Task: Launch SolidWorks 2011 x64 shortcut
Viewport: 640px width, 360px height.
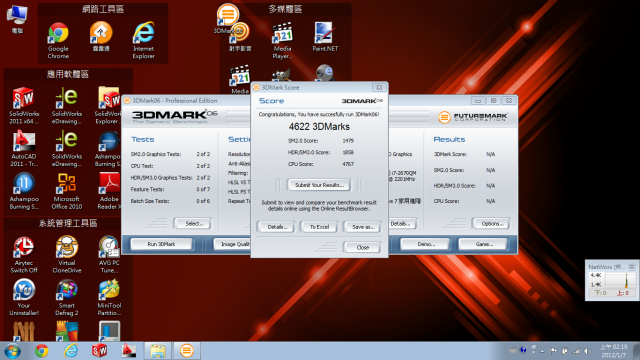Action: (24, 105)
